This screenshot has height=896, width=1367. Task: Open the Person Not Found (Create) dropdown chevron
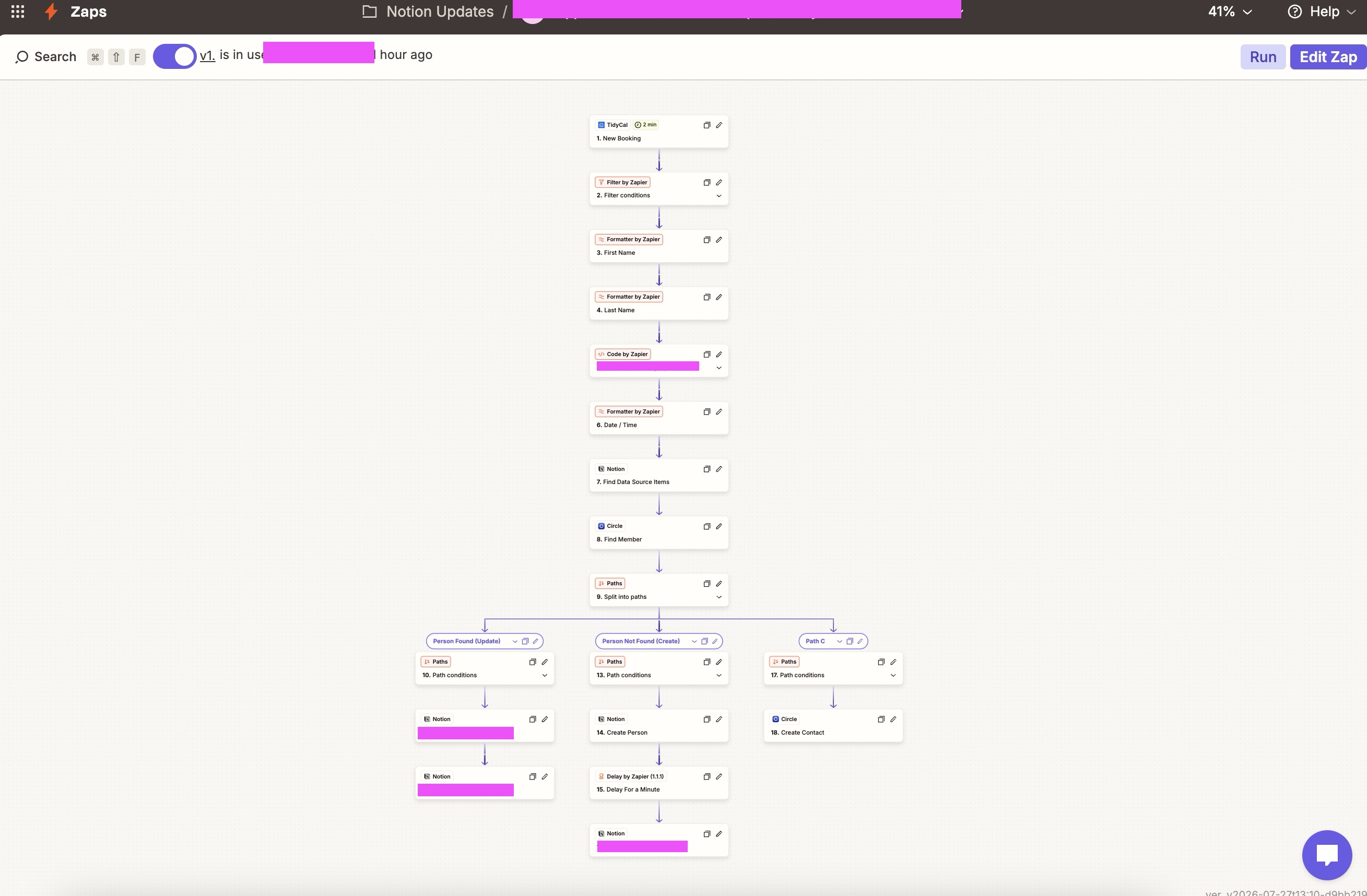click(x=694, y=642)
